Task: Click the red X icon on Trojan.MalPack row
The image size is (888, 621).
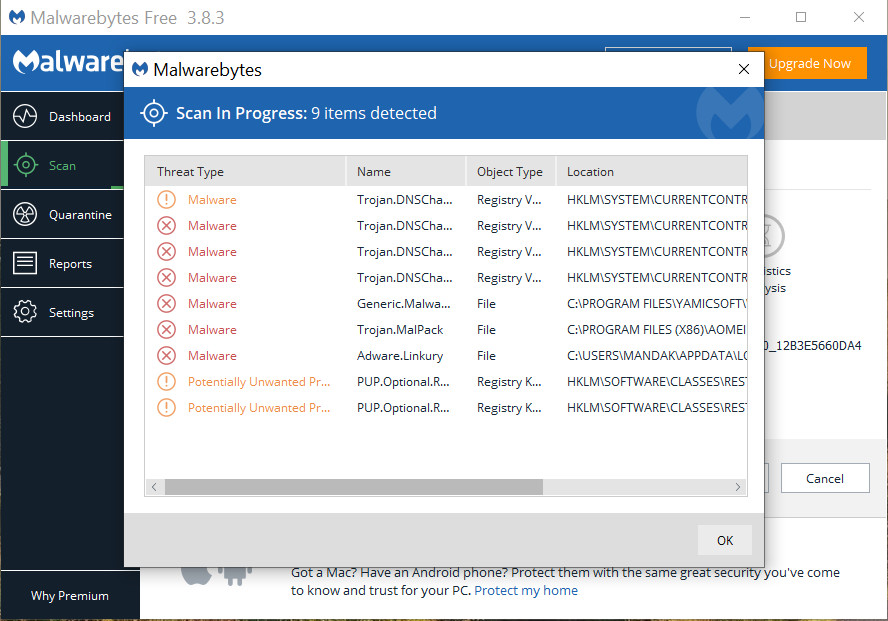Action: pos(166,329)
